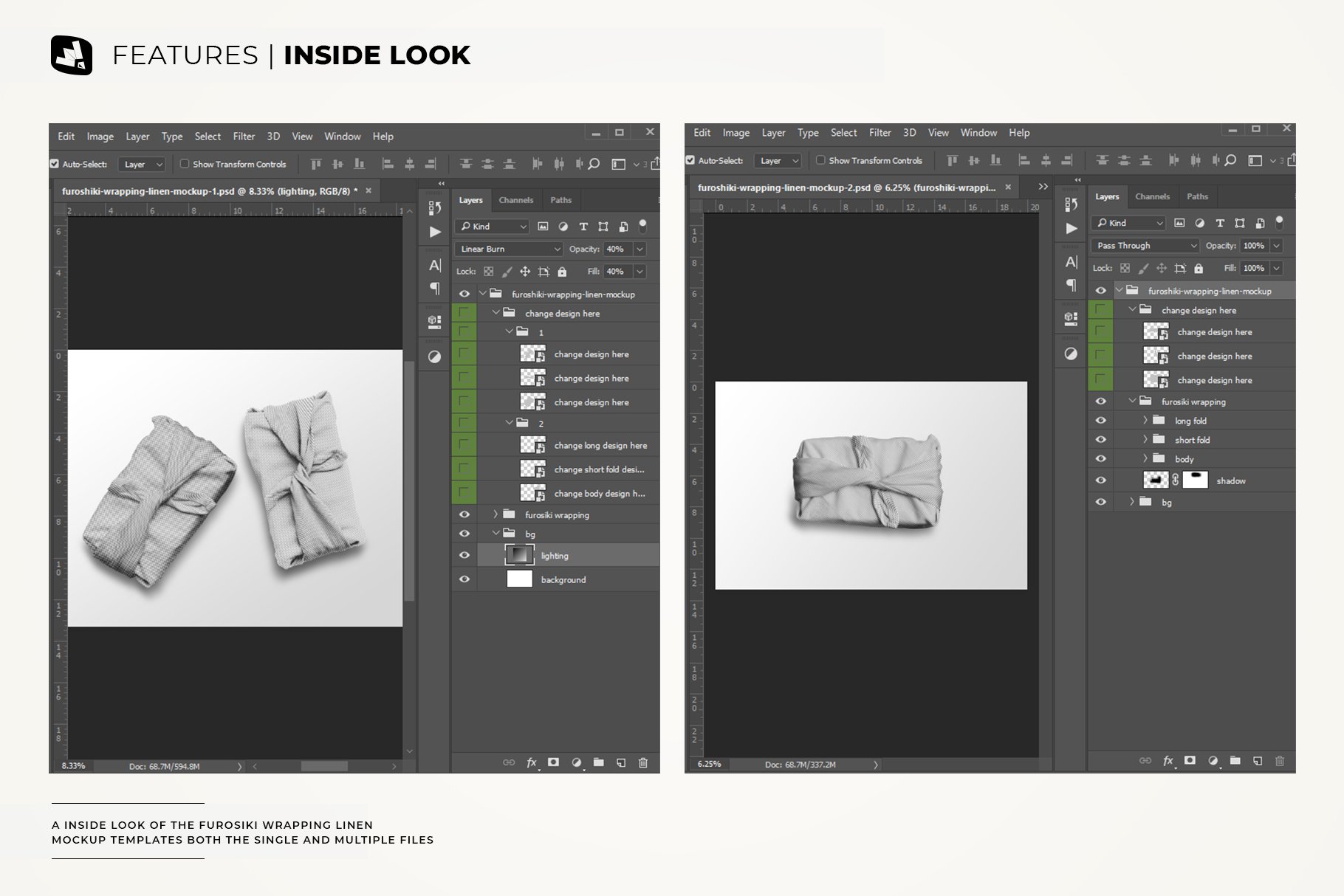Click the lighting layer gradient thumbnail
Viewport: 1344px width, 896px height.
(519, 555)
